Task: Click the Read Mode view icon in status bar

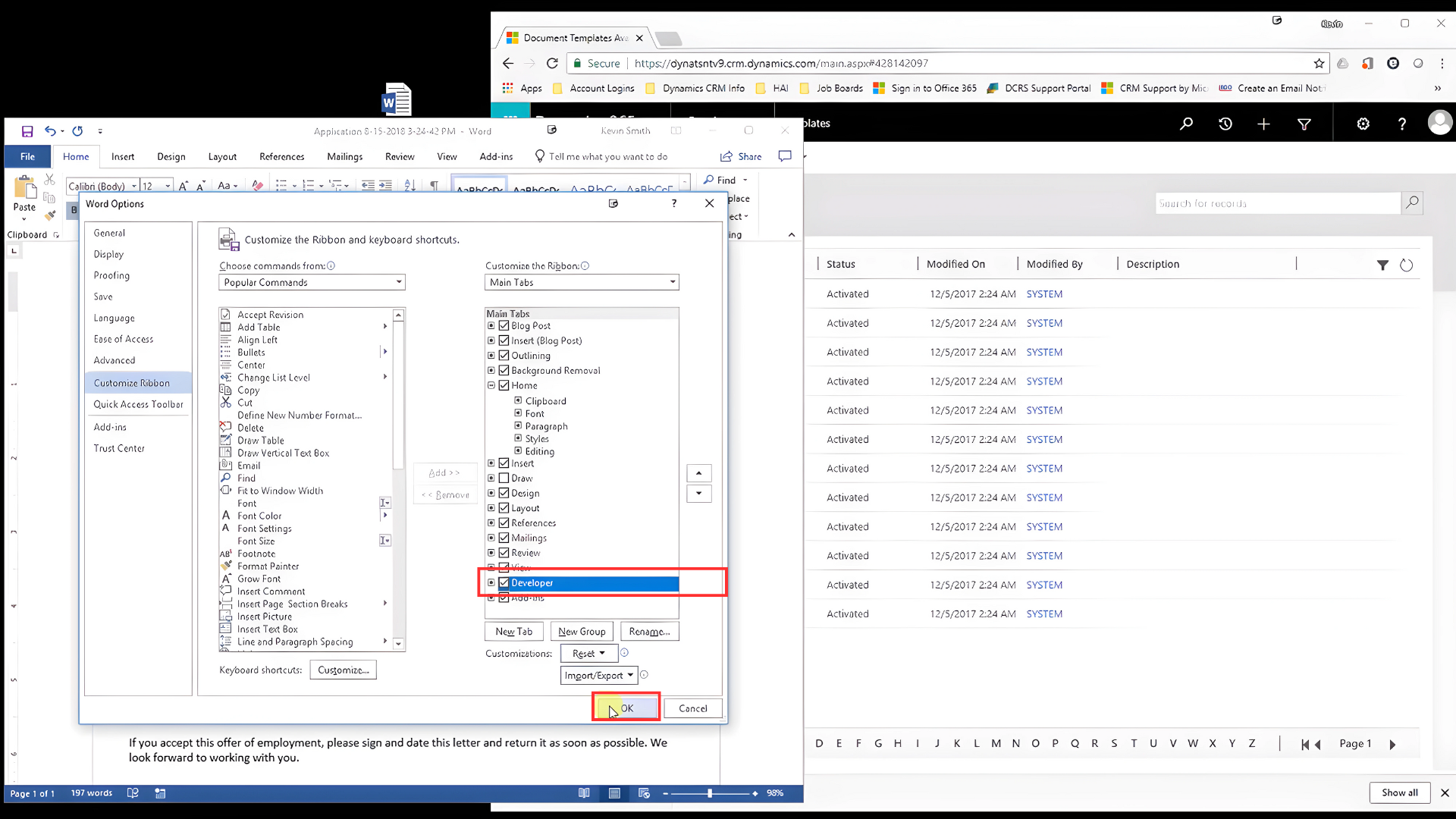Action: pos(584,793)
